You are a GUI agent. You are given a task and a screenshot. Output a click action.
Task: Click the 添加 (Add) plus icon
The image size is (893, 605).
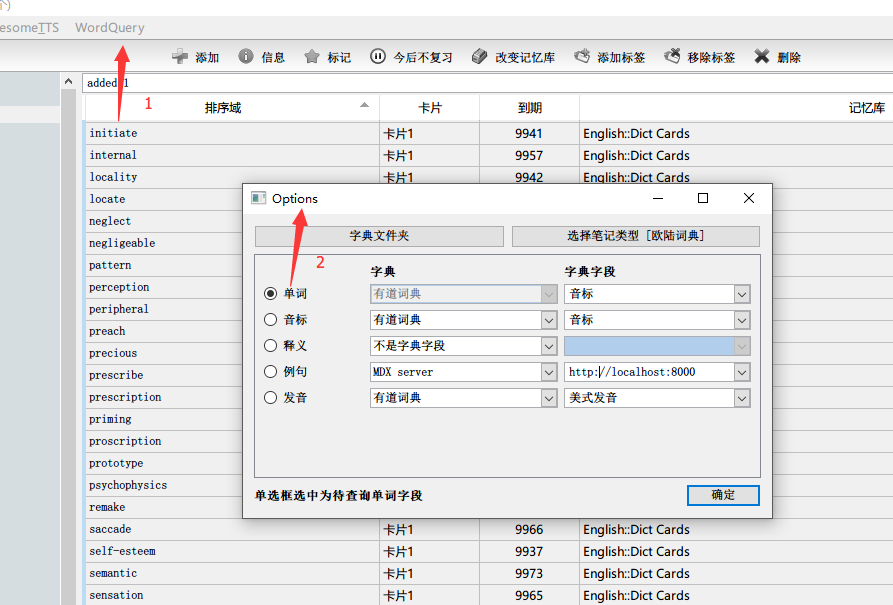pos(180,57)
